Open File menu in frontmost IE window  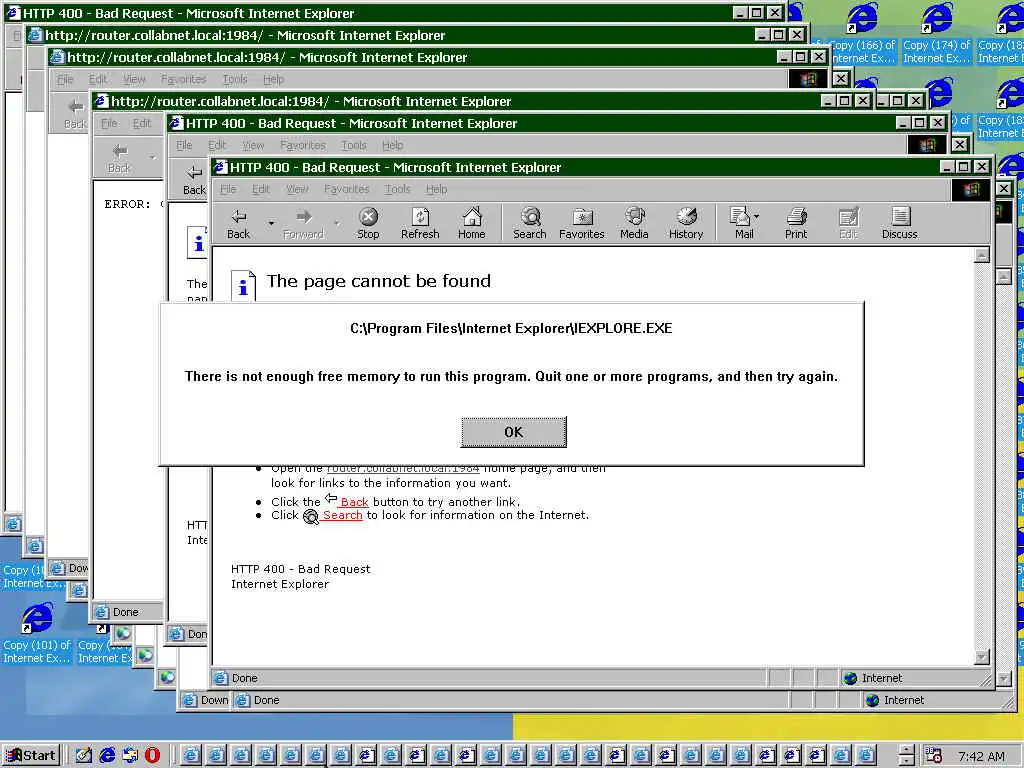[228, 189]
